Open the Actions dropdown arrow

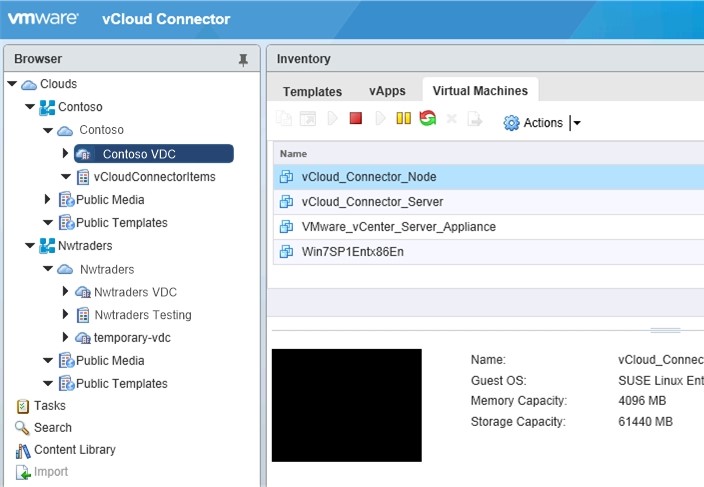[577, 123]
